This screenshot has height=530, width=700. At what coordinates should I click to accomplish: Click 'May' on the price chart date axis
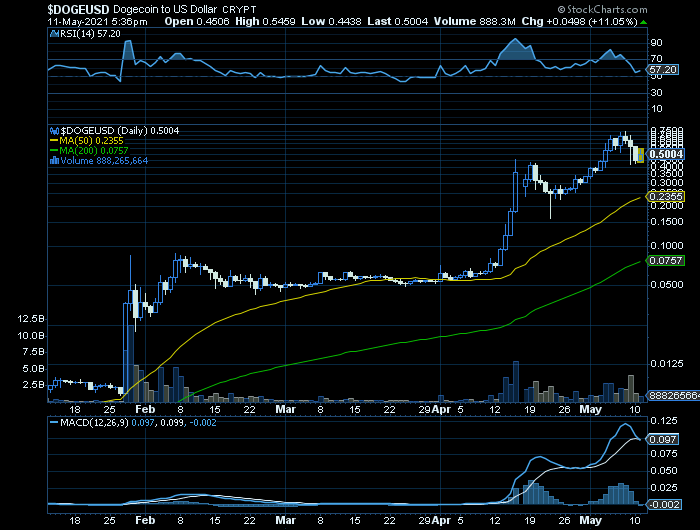pyautogui.click(x=590, y=409)
